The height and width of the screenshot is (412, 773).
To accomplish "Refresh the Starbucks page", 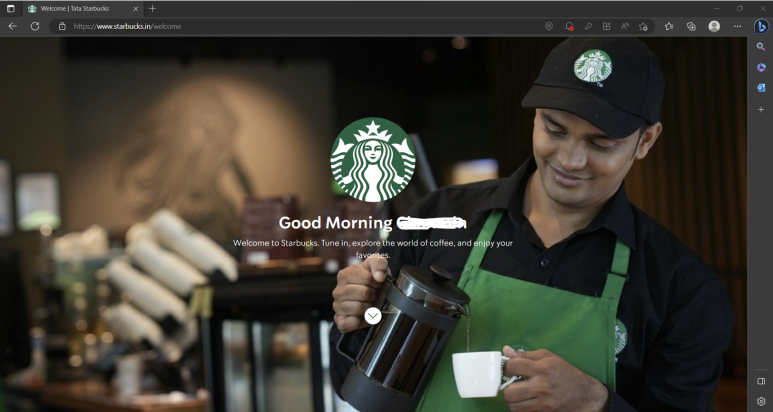I will [35, 26].
